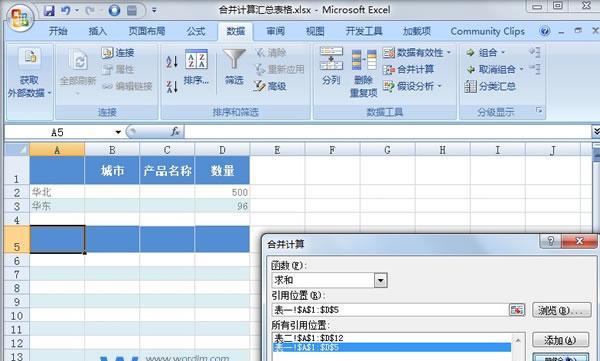
Task: Click Remove Duplicates
Action: (x=364, y=73)
